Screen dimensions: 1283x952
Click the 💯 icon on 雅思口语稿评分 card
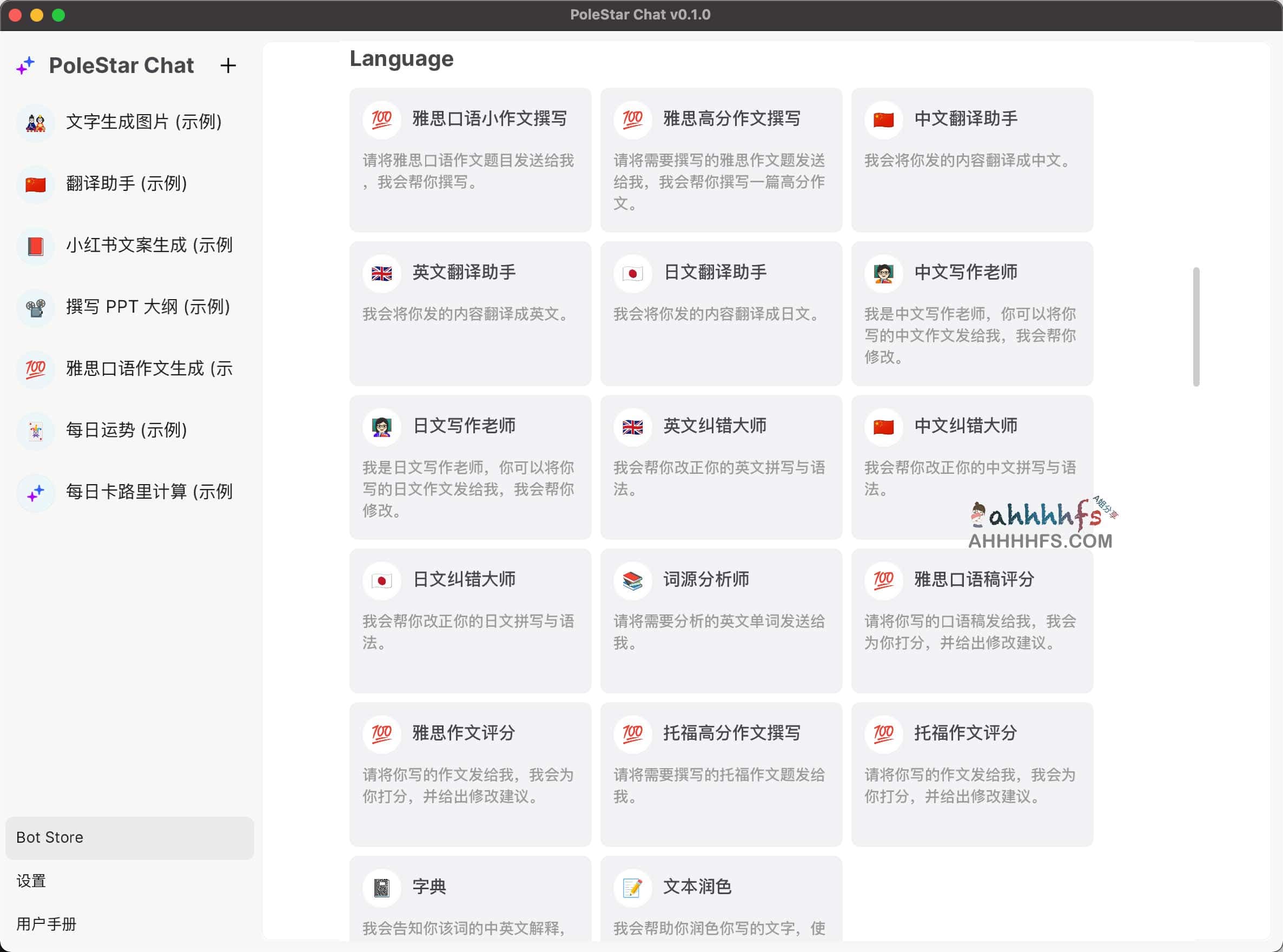click(883, 580)
